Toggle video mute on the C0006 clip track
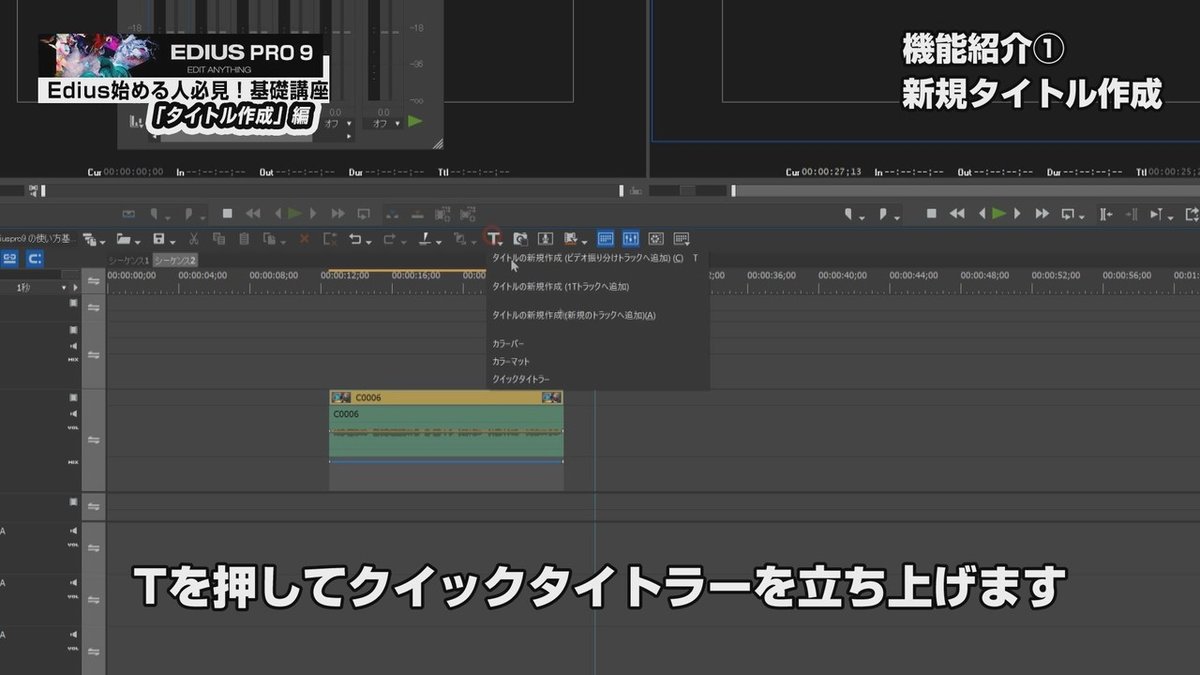 73,397
